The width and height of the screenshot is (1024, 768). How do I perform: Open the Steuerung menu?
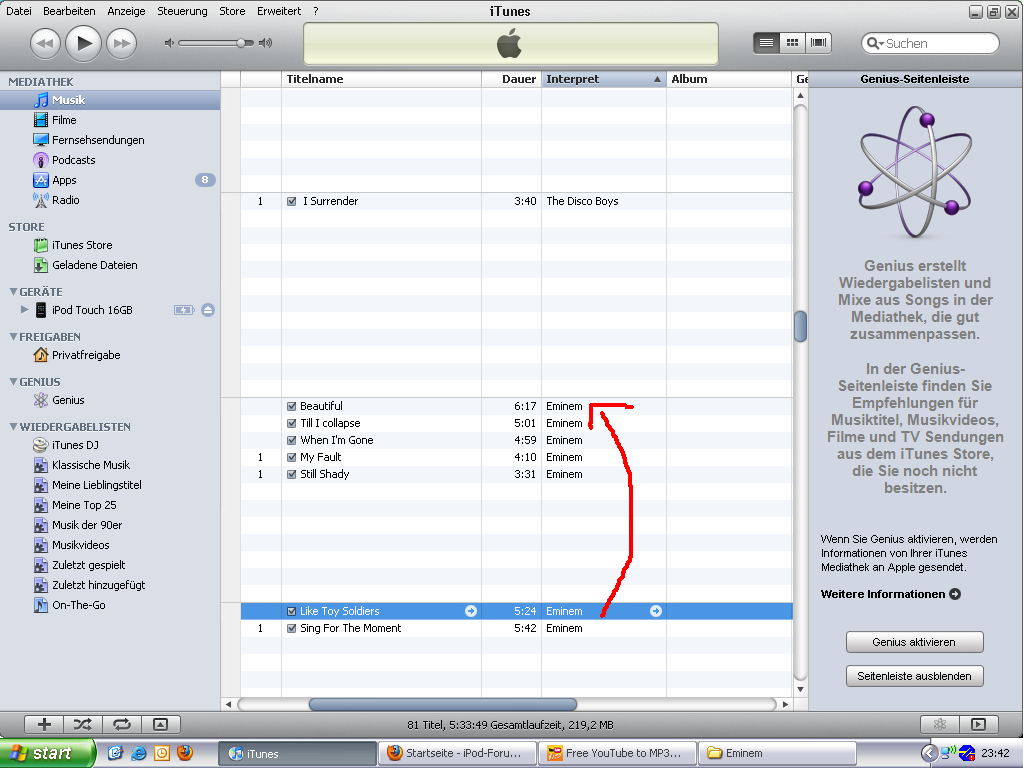(182, 11)
